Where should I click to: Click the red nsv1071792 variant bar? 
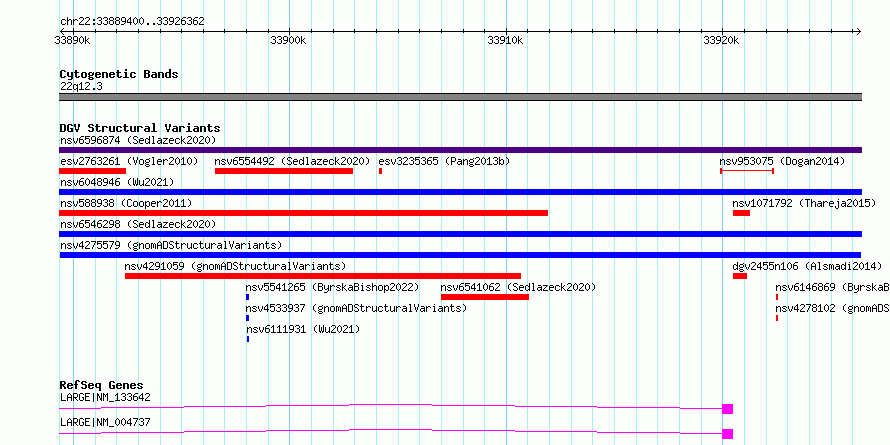[x=741, y=213]
